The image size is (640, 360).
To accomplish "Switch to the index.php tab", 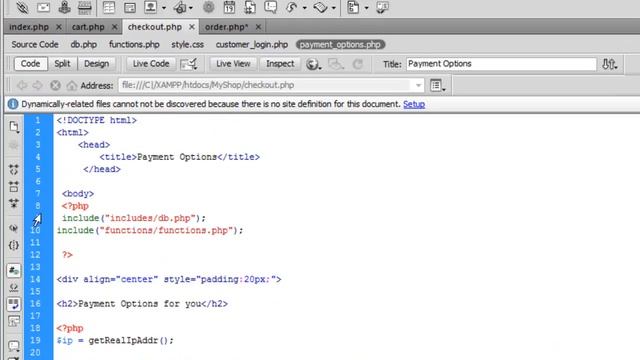I will (29, 27).
